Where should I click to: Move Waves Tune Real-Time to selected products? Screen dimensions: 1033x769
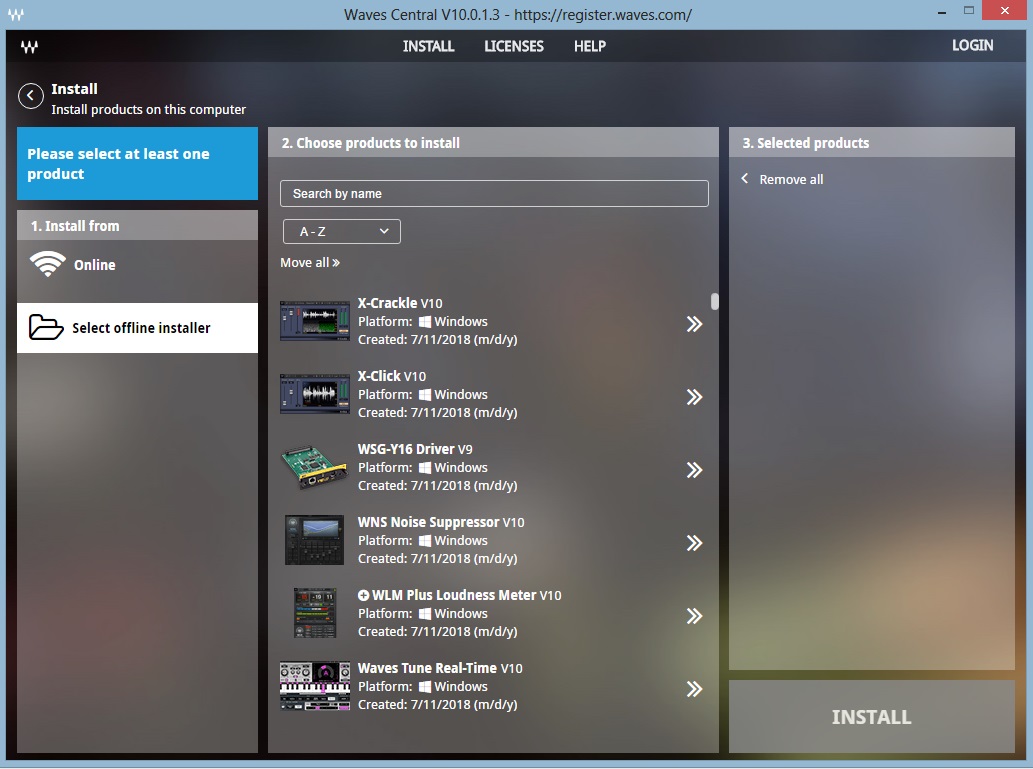pyautogui.click(x=694, y=689)
